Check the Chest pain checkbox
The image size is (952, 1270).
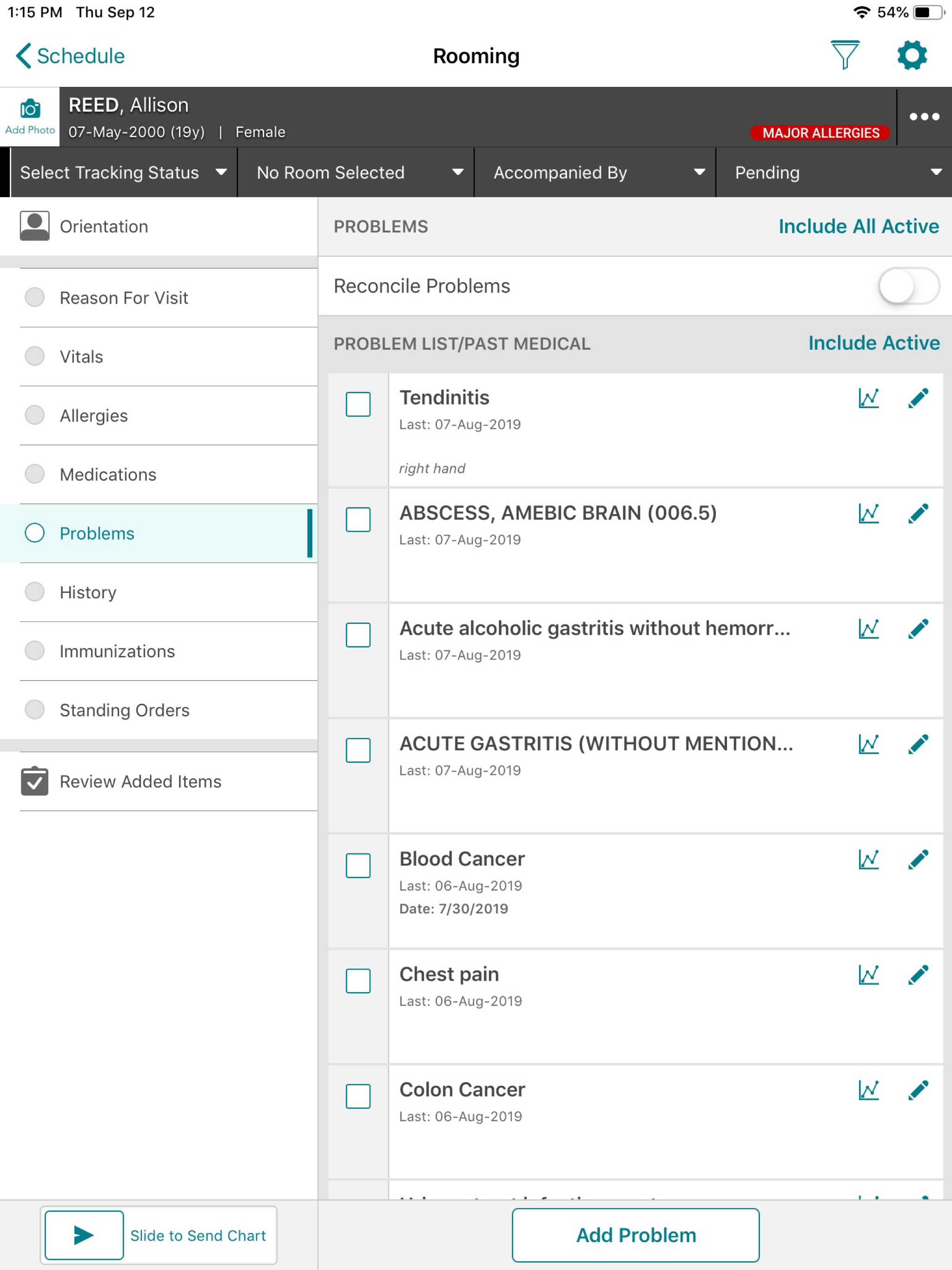point(358,981)
